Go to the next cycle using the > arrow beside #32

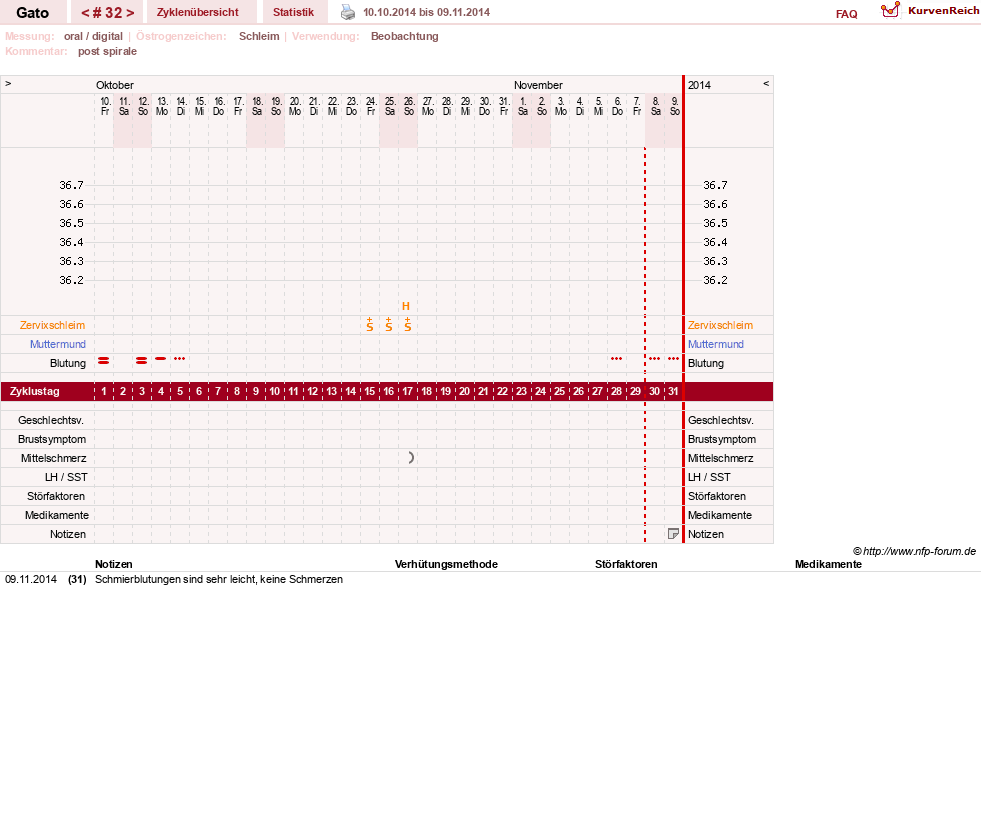[130, 13]
